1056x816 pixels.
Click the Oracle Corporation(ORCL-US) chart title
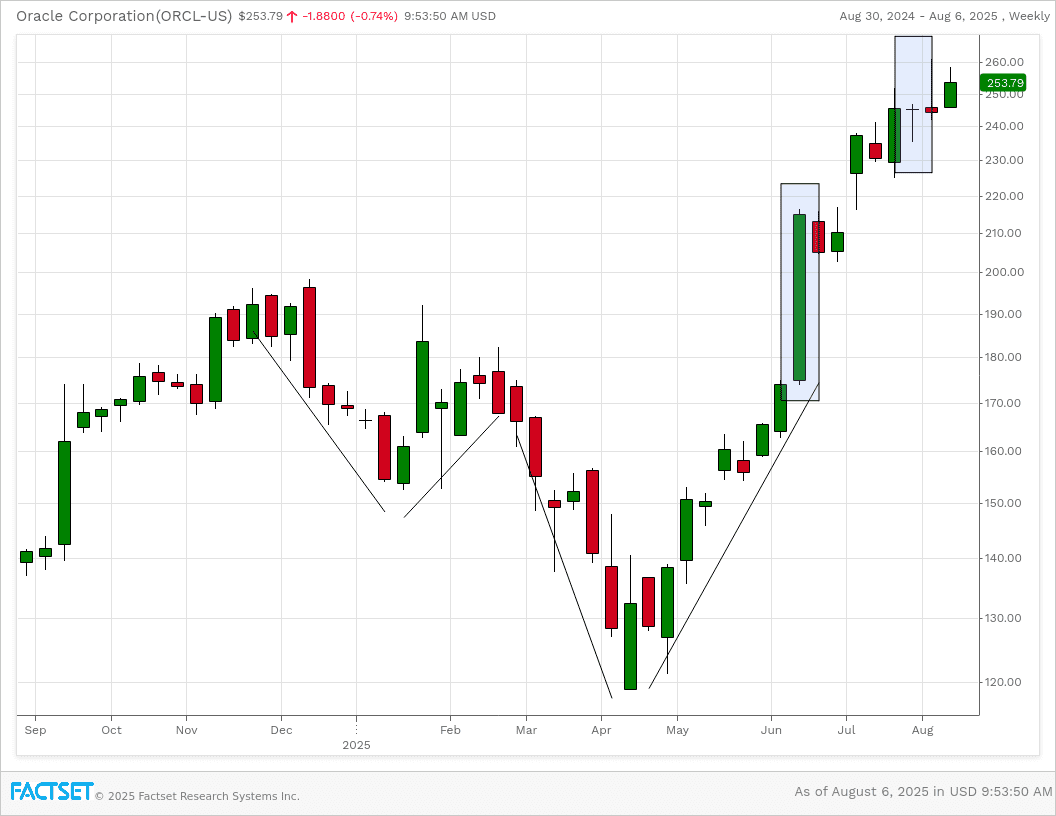click(x=124, y=15)
